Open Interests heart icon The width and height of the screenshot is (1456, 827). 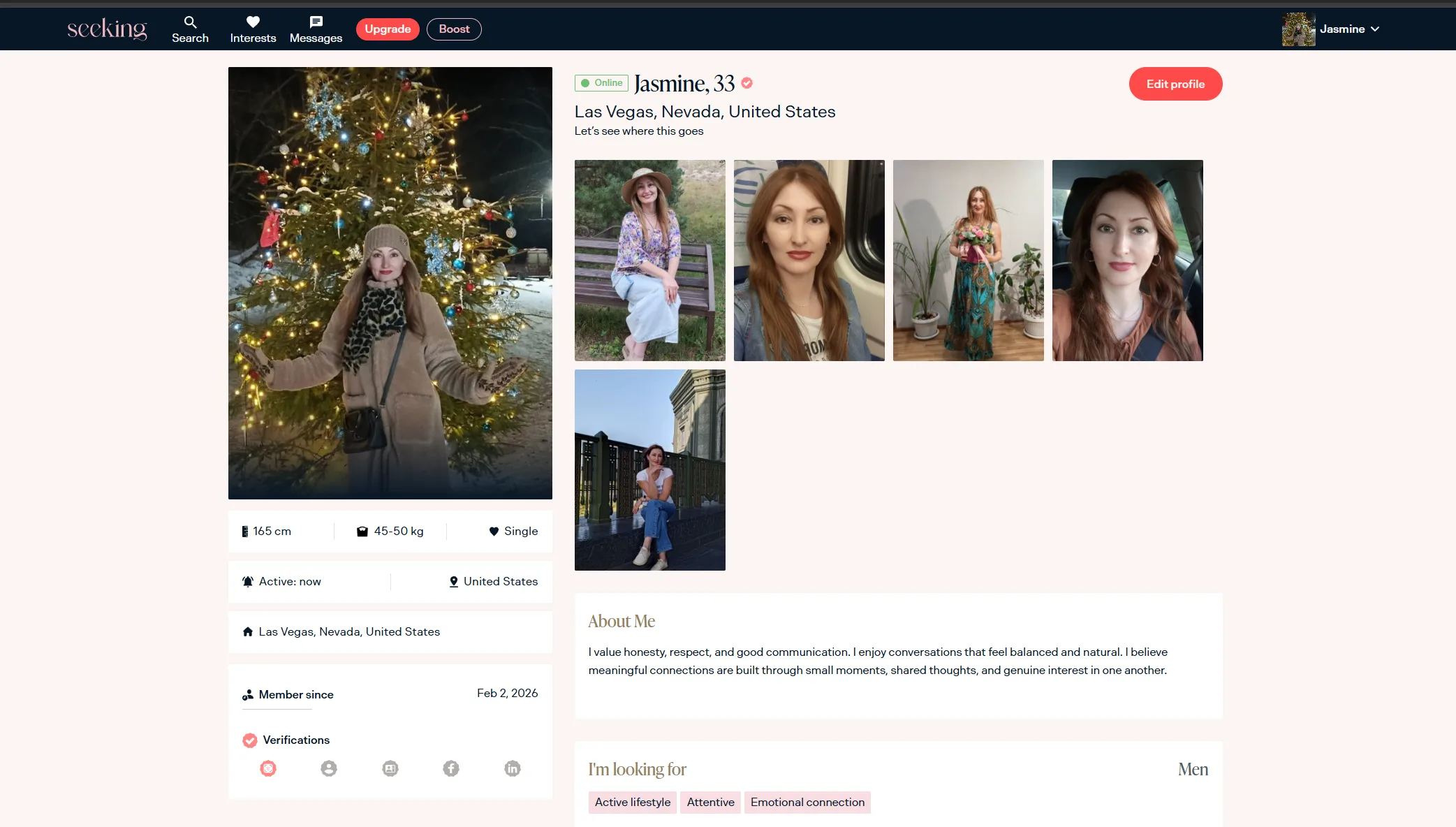click(x=253, y=22)
